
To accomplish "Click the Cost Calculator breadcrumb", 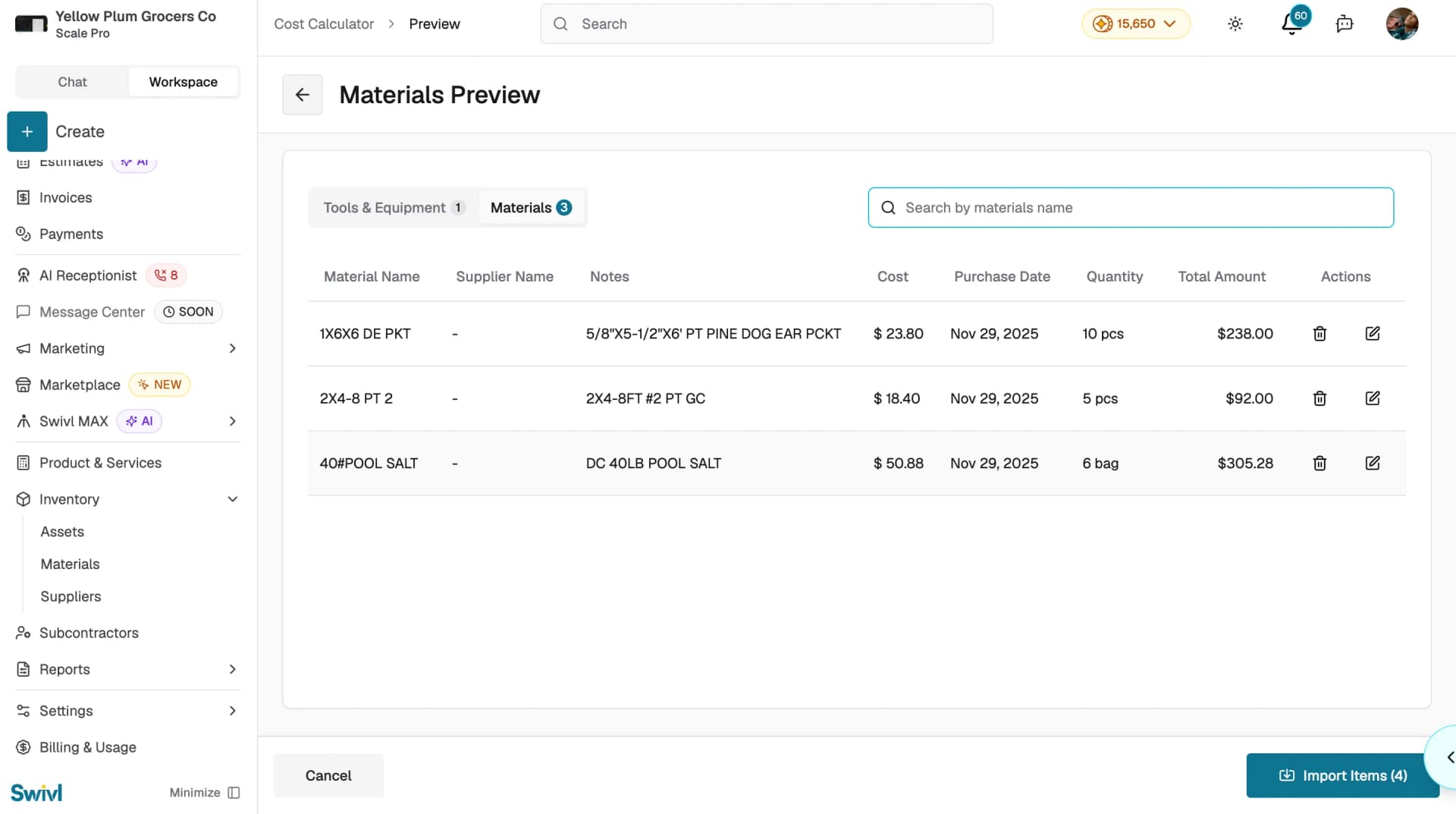I will click(x=324, y=24).
